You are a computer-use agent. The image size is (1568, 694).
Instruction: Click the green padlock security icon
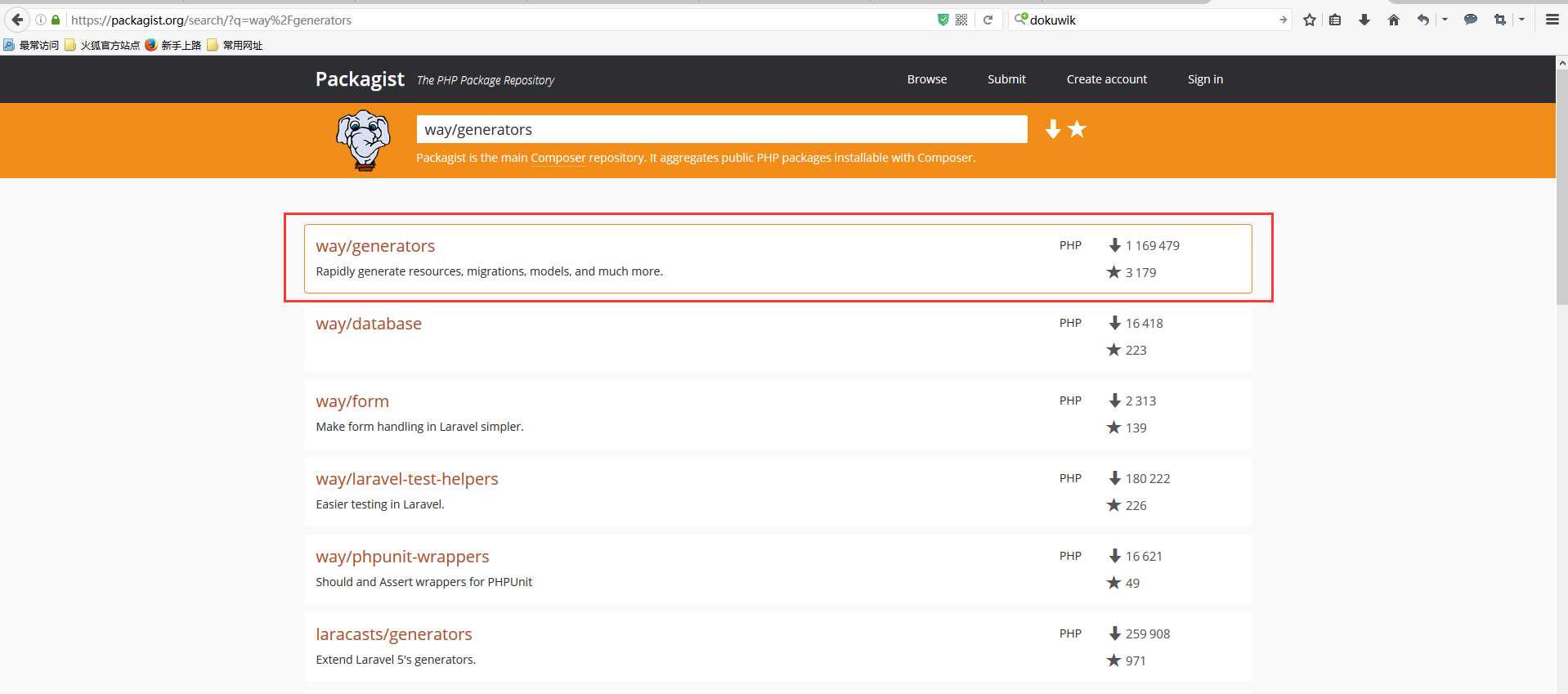pos(56,20)
